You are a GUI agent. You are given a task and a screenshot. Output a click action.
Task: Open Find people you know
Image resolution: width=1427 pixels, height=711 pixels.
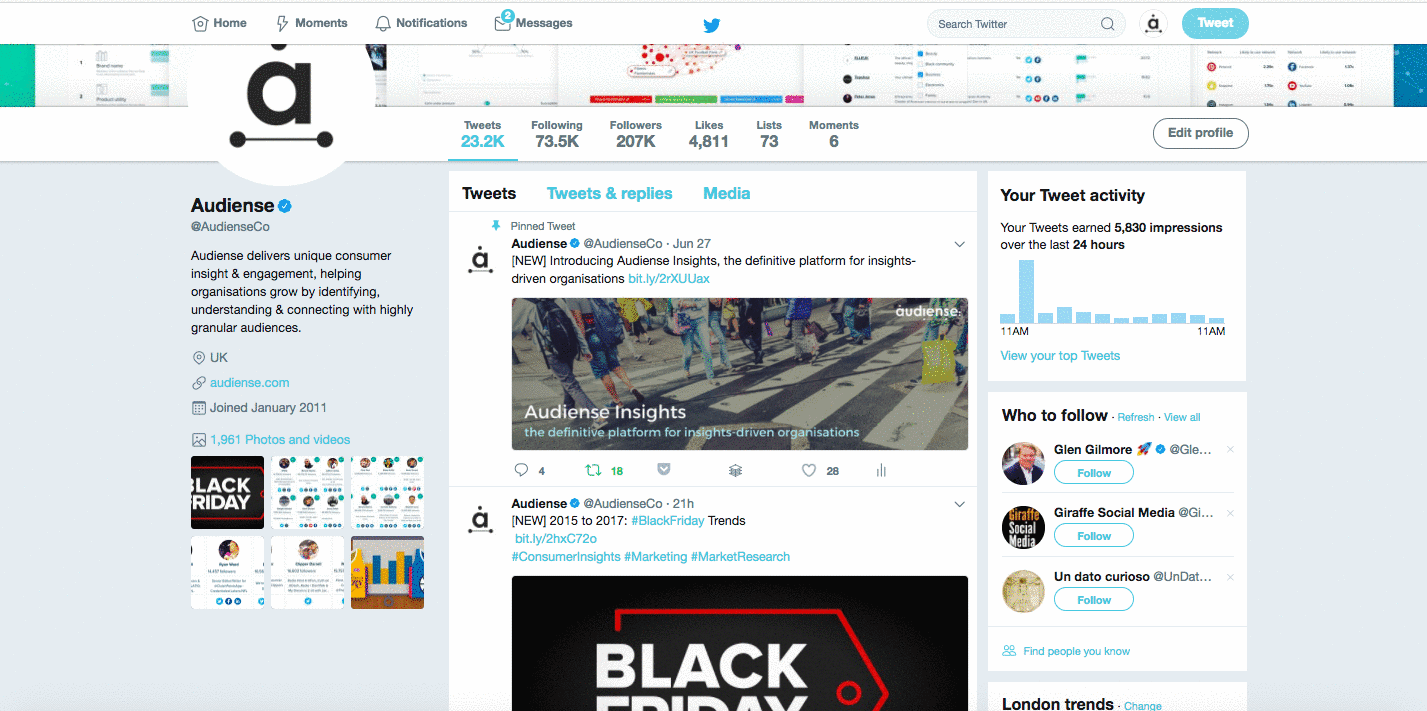tap(1076, 651)
